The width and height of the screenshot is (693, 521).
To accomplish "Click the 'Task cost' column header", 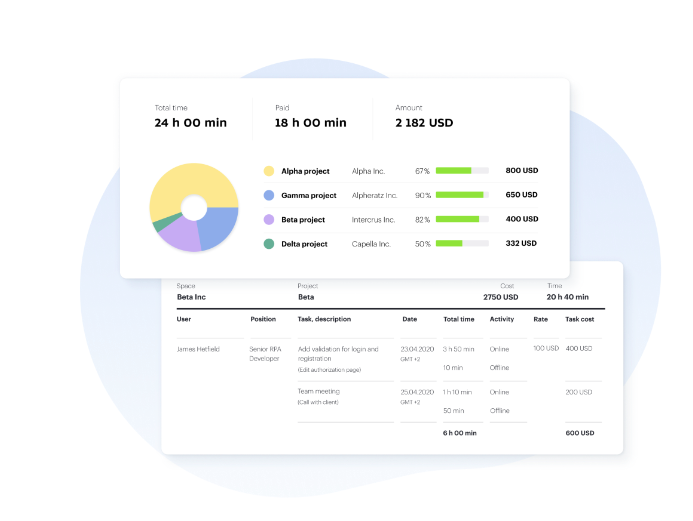I will click(x=580, y=319).
